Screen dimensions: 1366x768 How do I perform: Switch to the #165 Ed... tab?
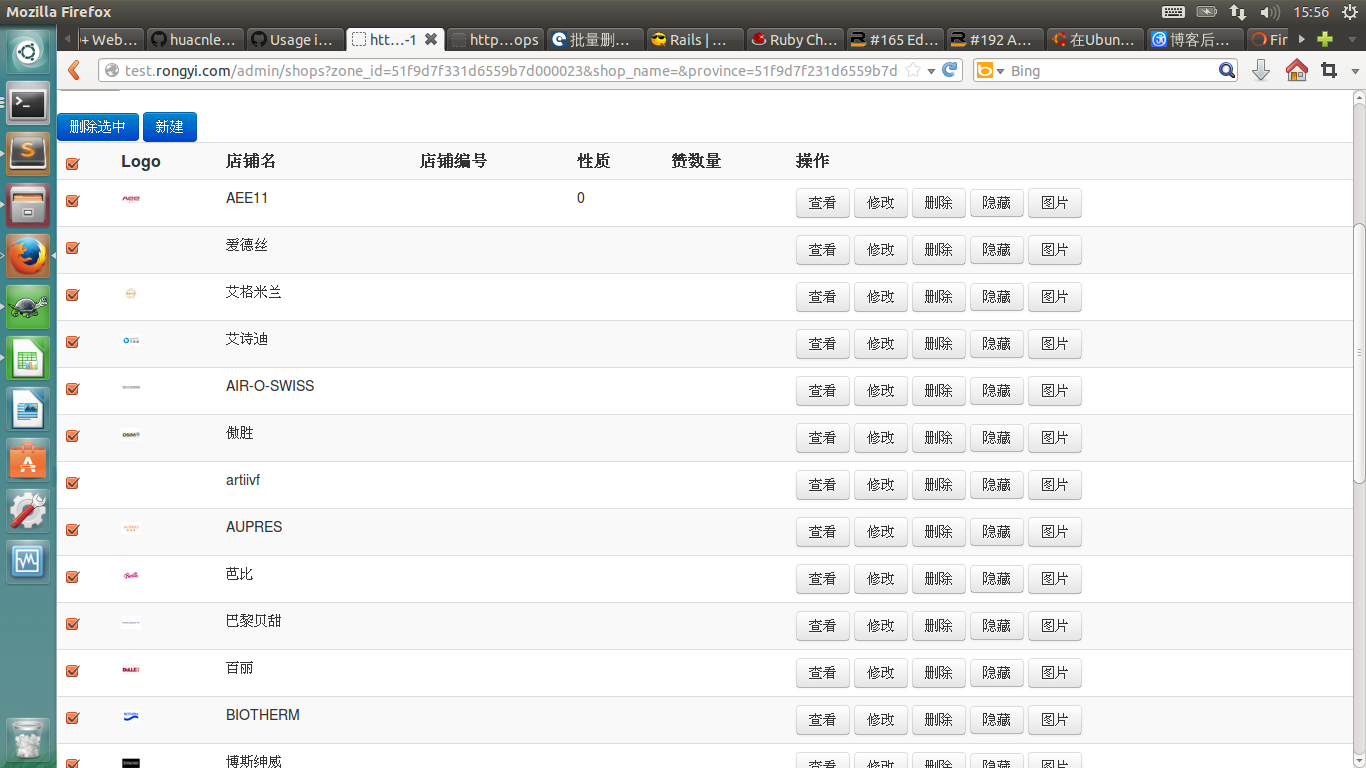point(895,40)
